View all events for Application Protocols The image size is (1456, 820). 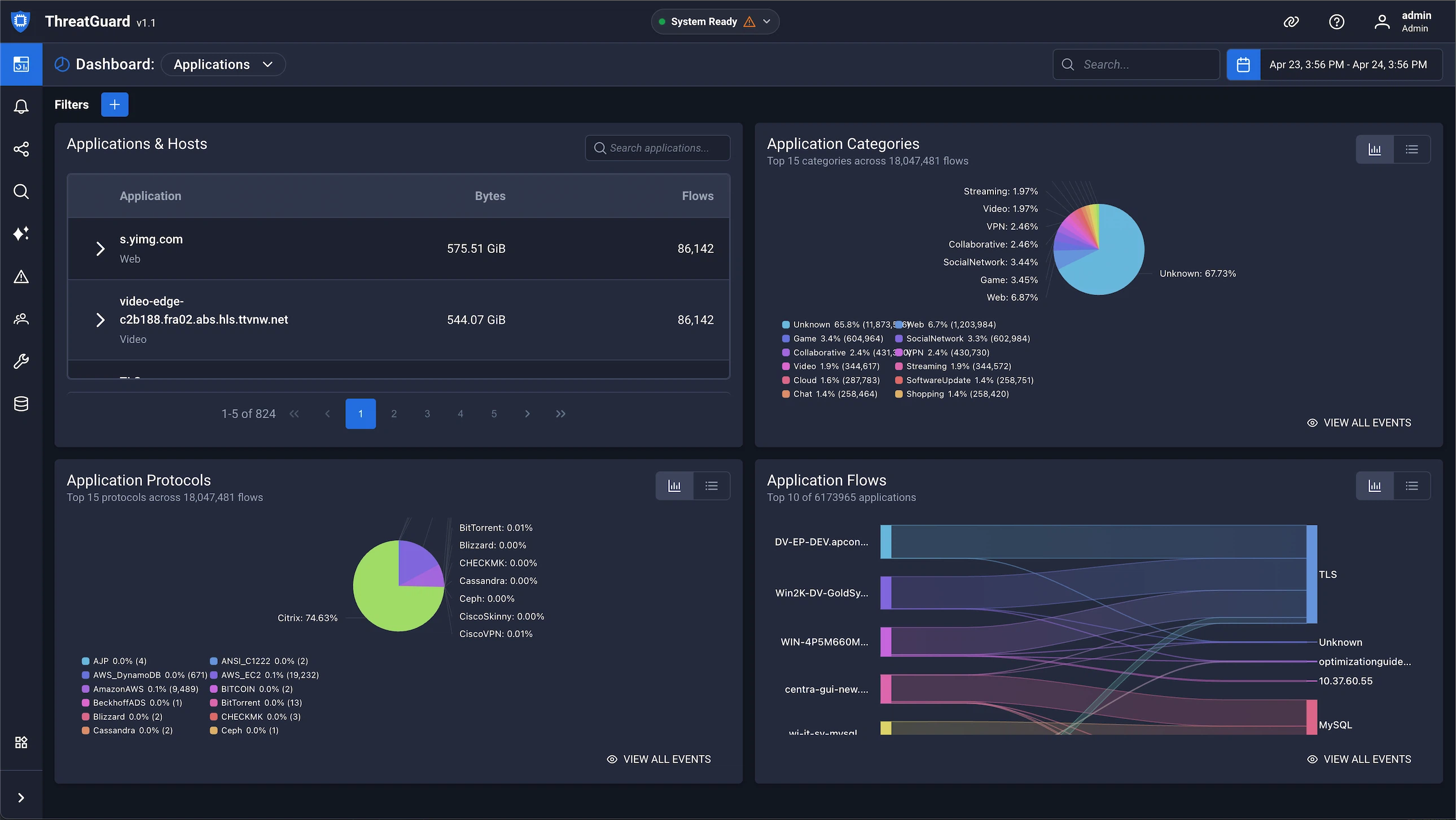pos(659,759)
